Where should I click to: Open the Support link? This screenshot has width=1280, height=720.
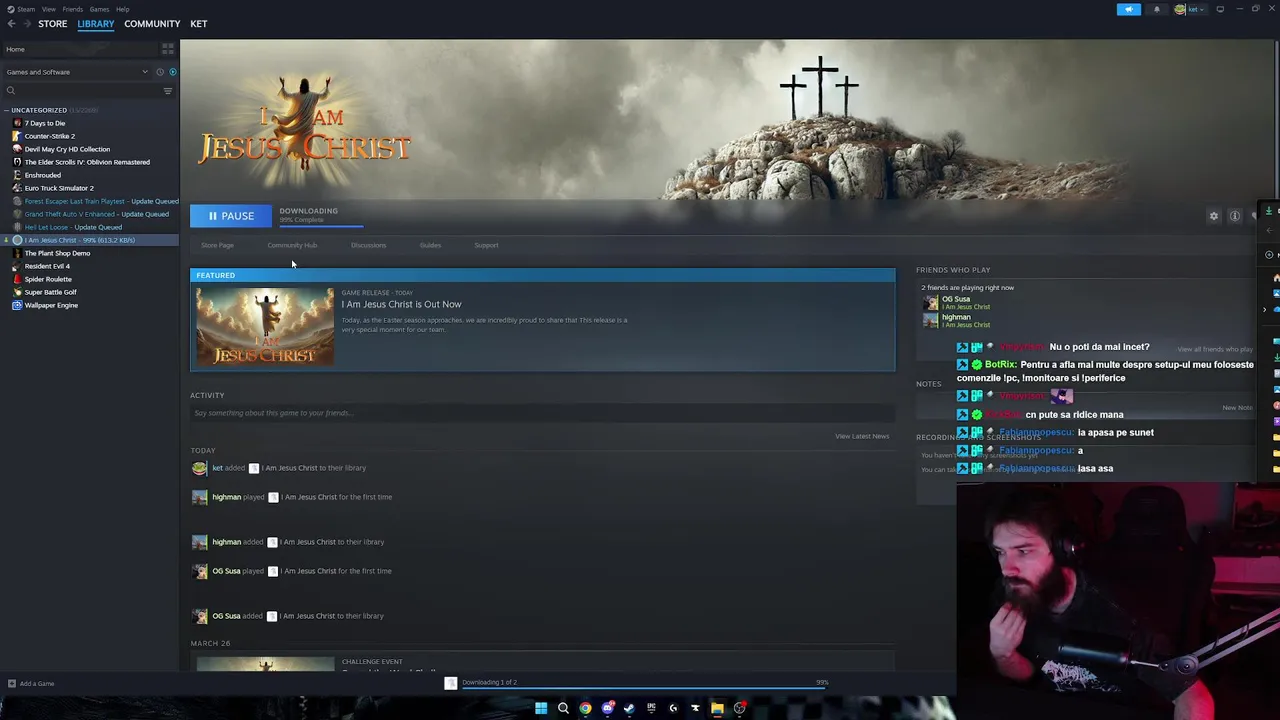pyautogui.click(x=486, y=245)
